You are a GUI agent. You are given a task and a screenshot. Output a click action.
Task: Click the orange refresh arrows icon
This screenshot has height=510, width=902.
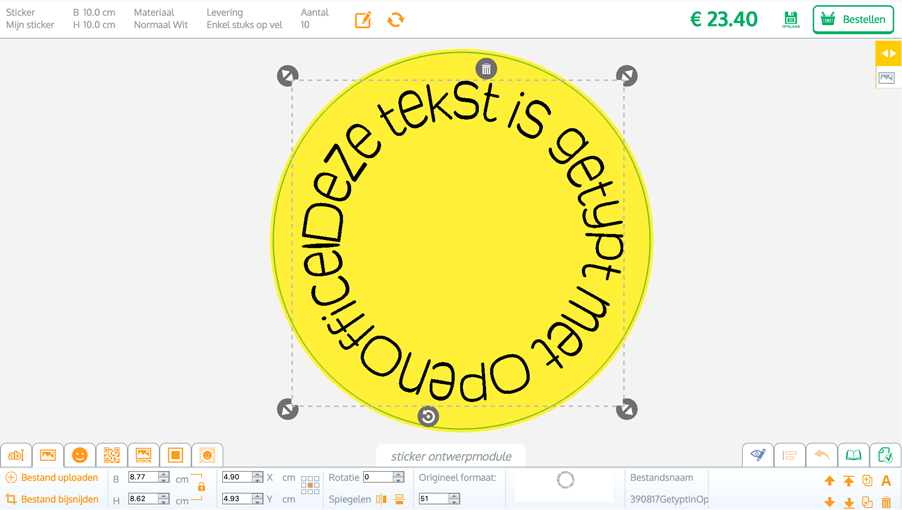click(x=396, y=20)
